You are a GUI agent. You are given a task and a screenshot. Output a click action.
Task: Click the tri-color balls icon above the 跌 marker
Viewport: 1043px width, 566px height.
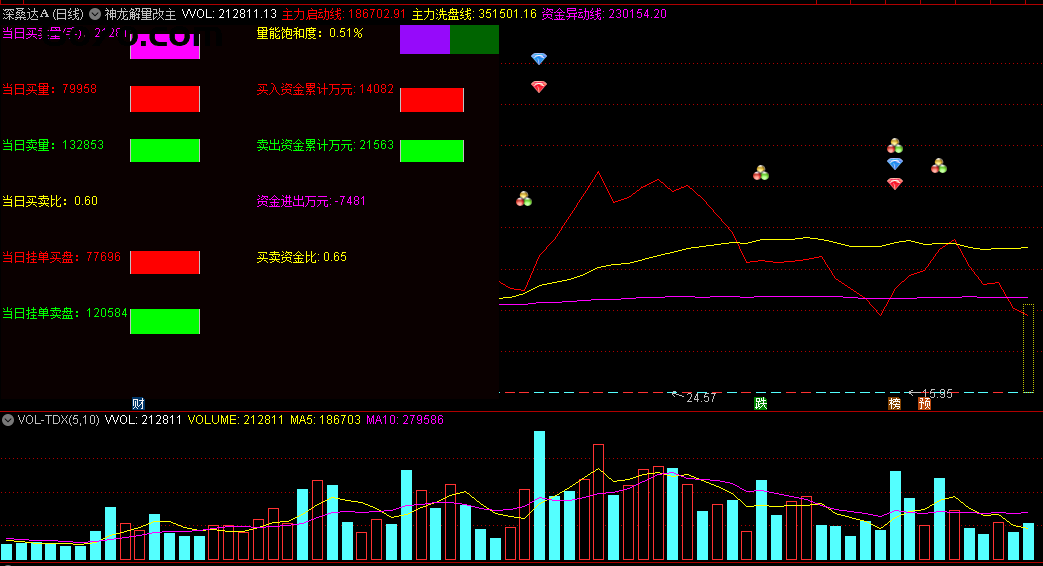pos(761,173)
